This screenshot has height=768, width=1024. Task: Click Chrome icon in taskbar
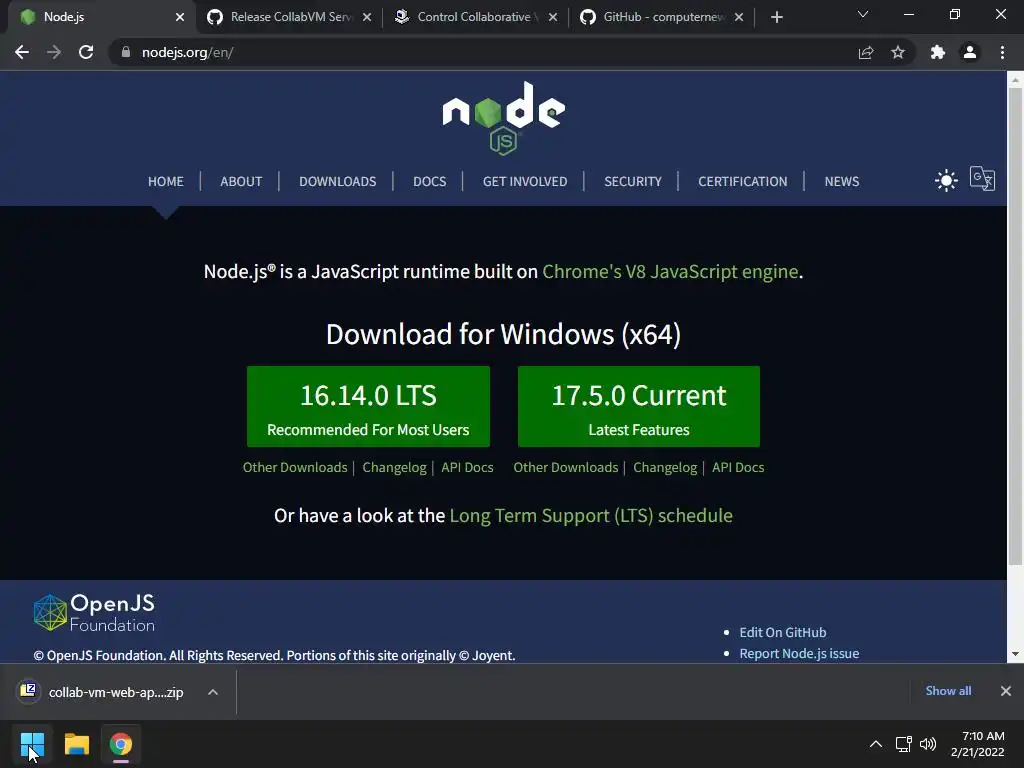click(x=121, y=744)
